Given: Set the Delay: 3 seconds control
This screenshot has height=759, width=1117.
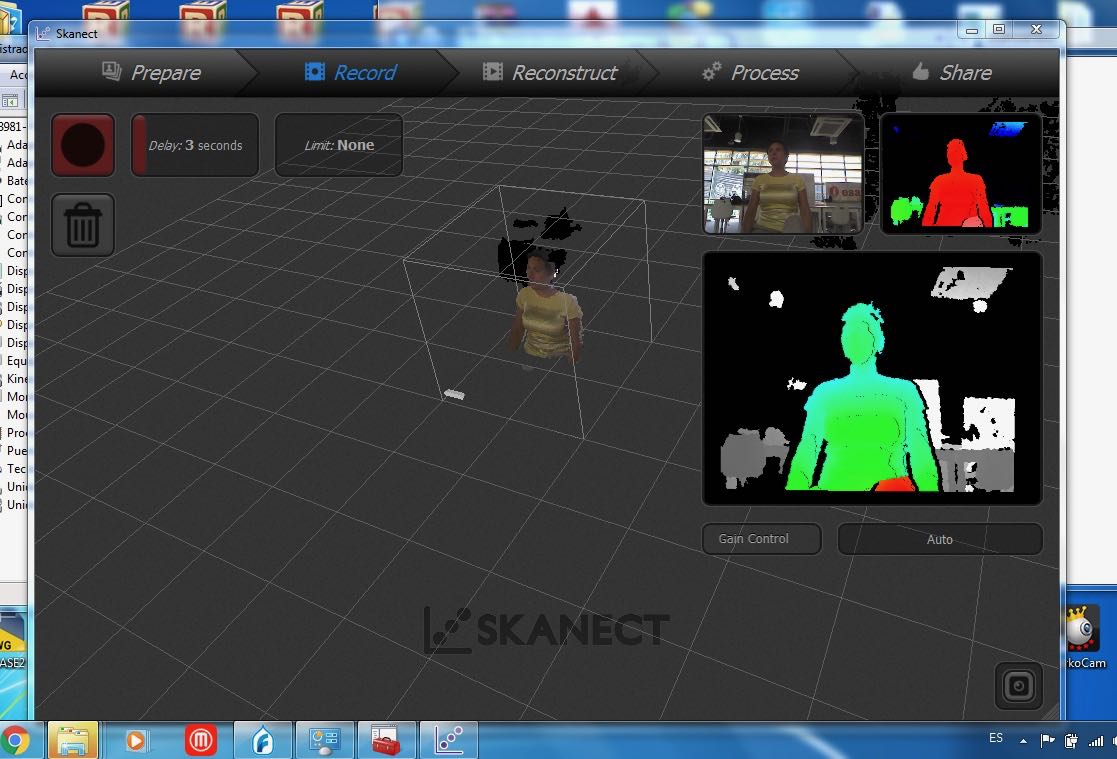Looking at the screenshot, I should [194, 145].
